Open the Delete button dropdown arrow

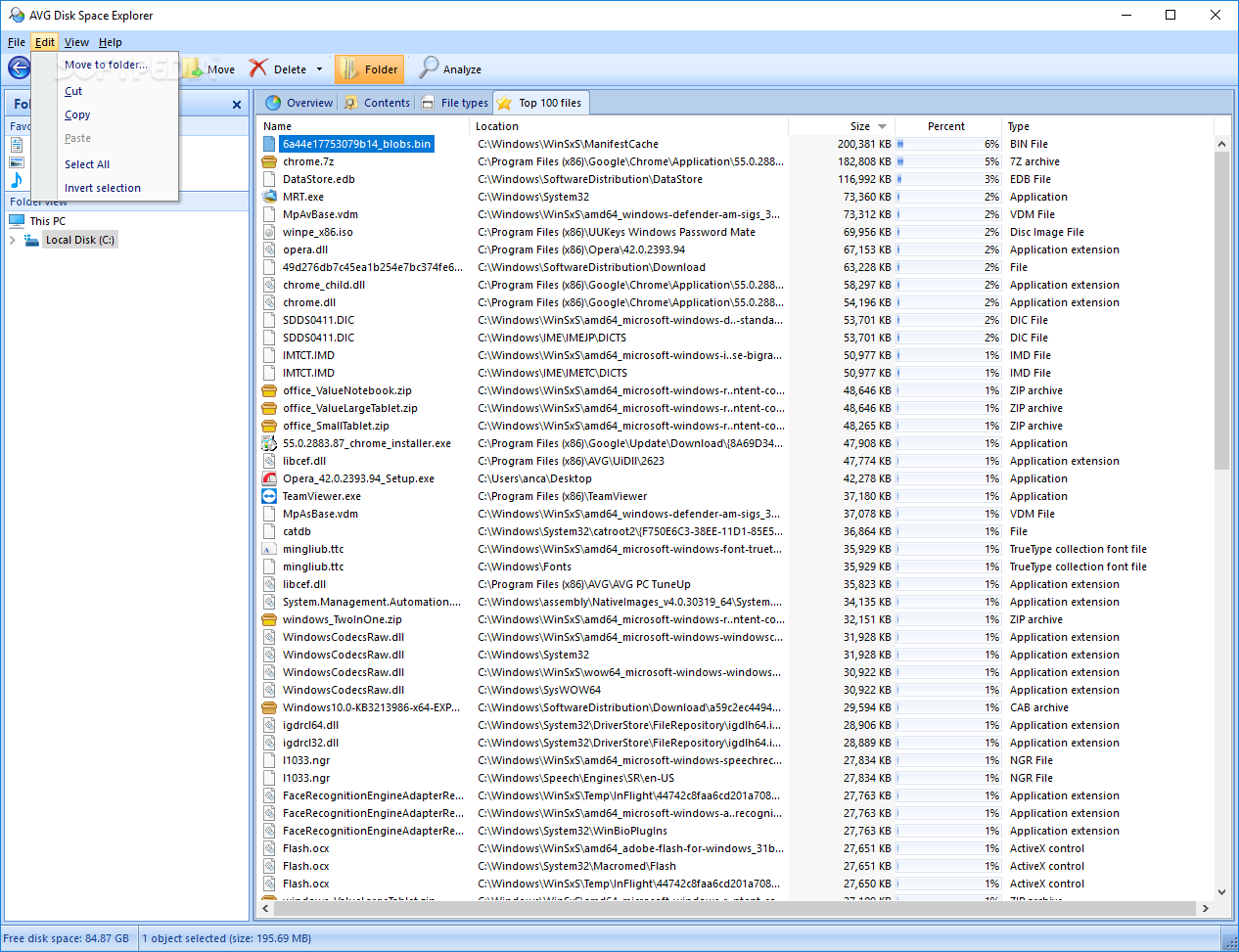(319, 69)
